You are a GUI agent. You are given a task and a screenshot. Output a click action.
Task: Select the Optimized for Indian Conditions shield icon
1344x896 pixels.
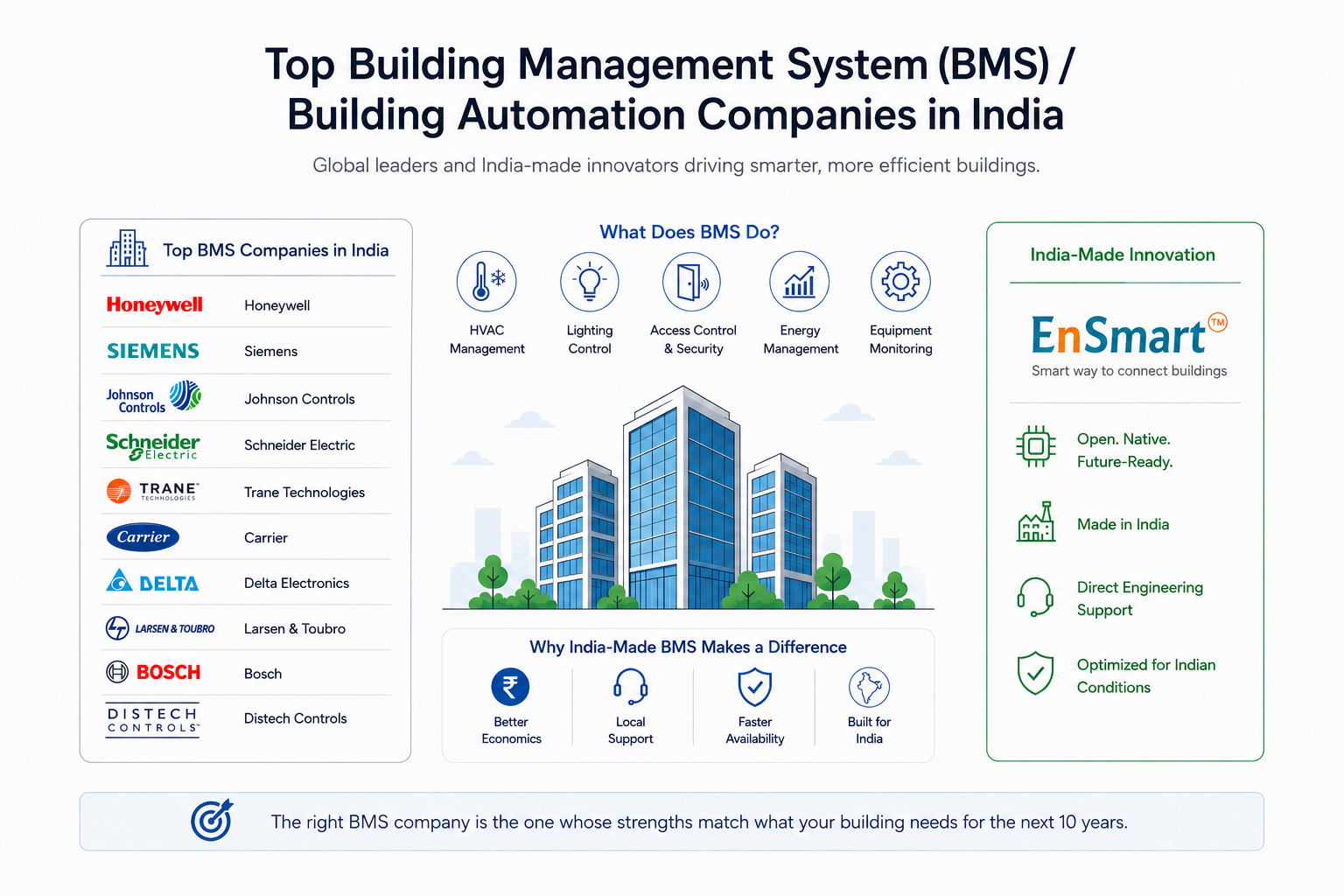(x=1035, y=674)
